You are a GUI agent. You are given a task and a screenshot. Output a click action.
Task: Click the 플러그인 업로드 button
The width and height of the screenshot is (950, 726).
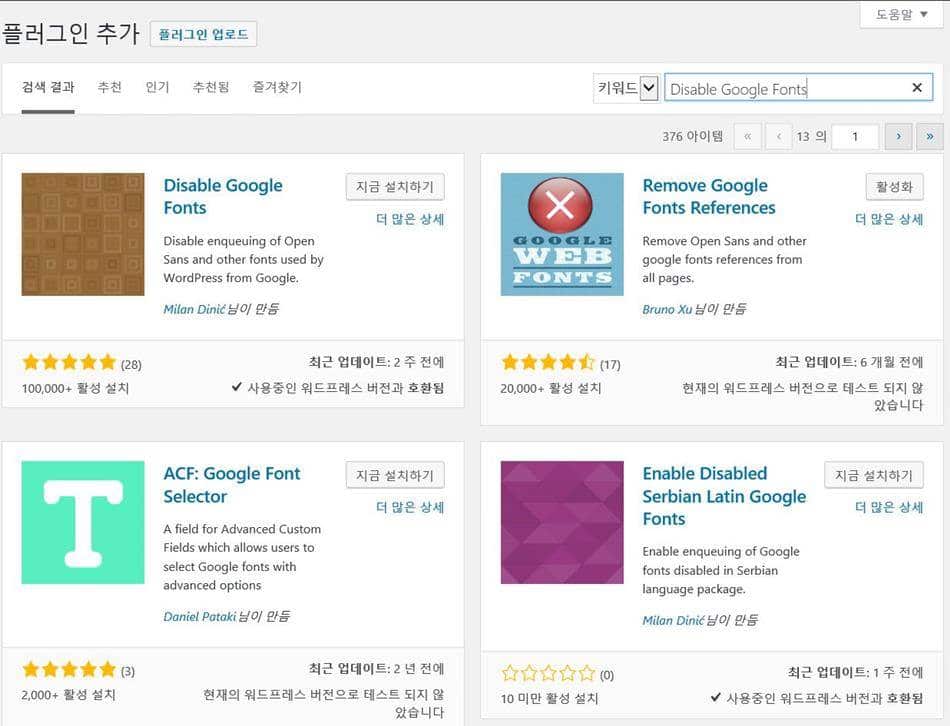coord(203,33)
